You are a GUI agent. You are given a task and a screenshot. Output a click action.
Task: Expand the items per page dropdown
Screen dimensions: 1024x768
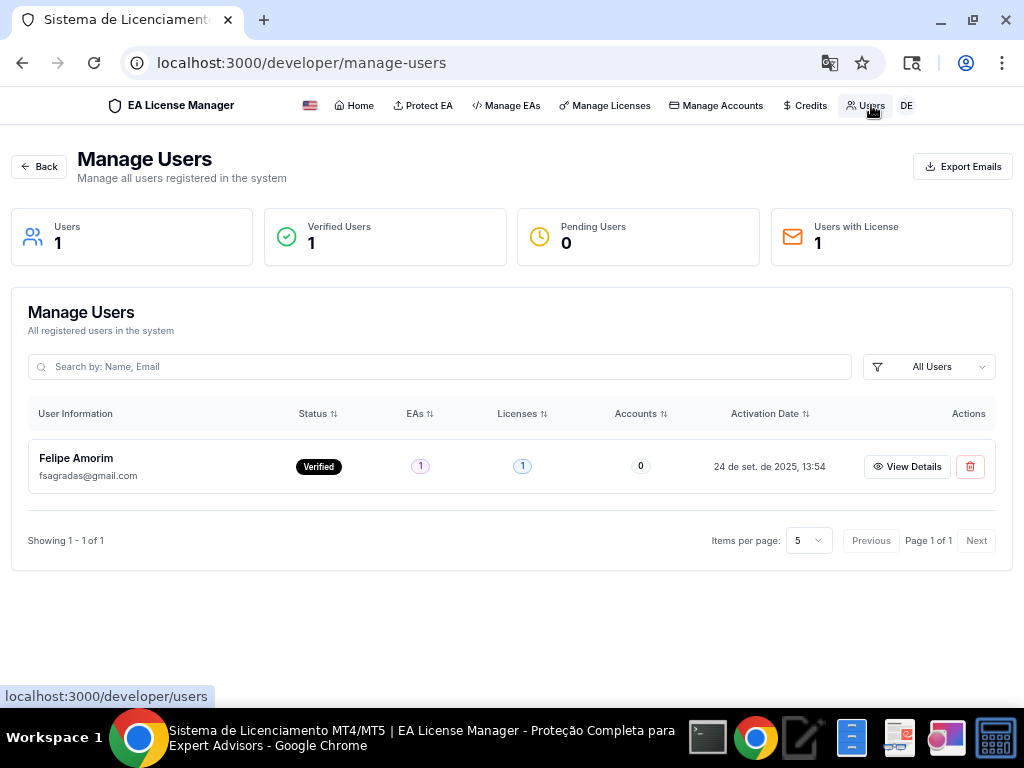[x=808, y=541]
